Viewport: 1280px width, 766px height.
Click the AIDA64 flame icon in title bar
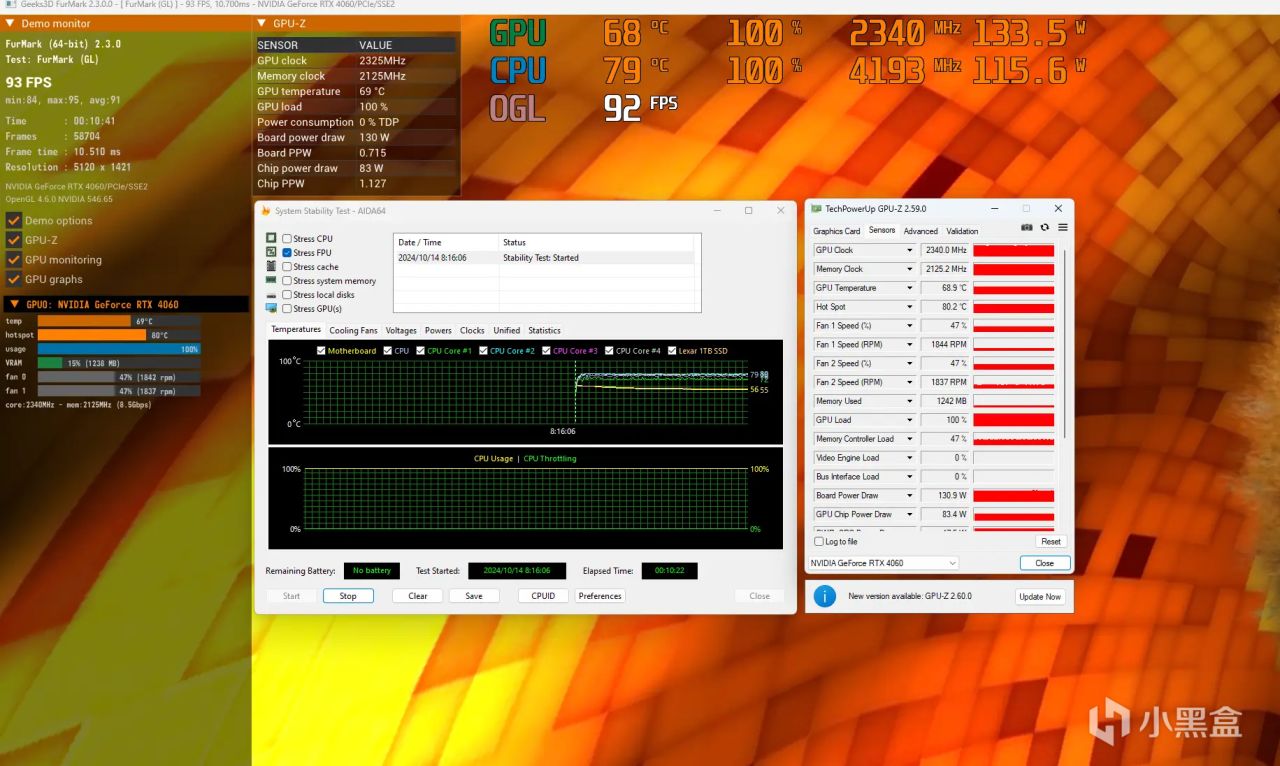pos(266,211)
